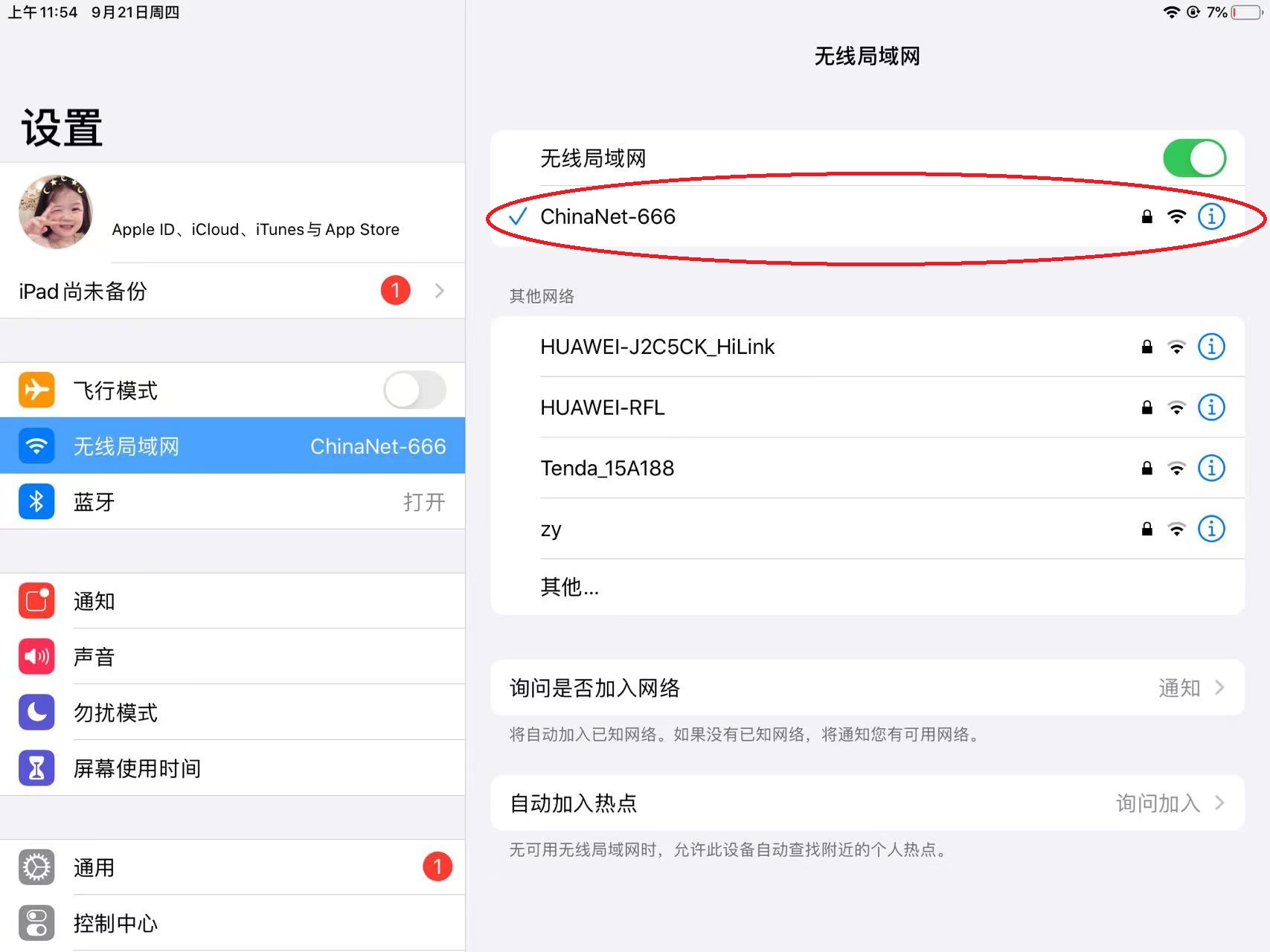Select 无线局域网 in the settings sidebar
The height and width of the screenshot is (952, 1270).
[232, 446]
